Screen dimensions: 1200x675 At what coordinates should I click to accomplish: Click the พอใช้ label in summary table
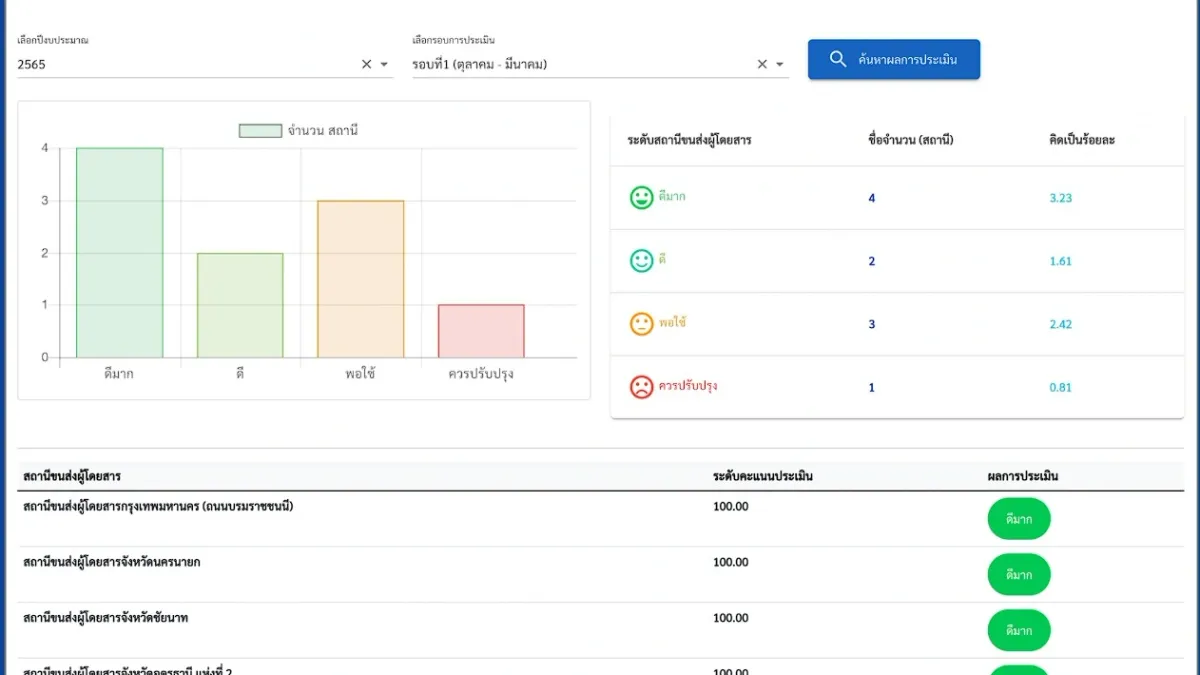[672, 323]
